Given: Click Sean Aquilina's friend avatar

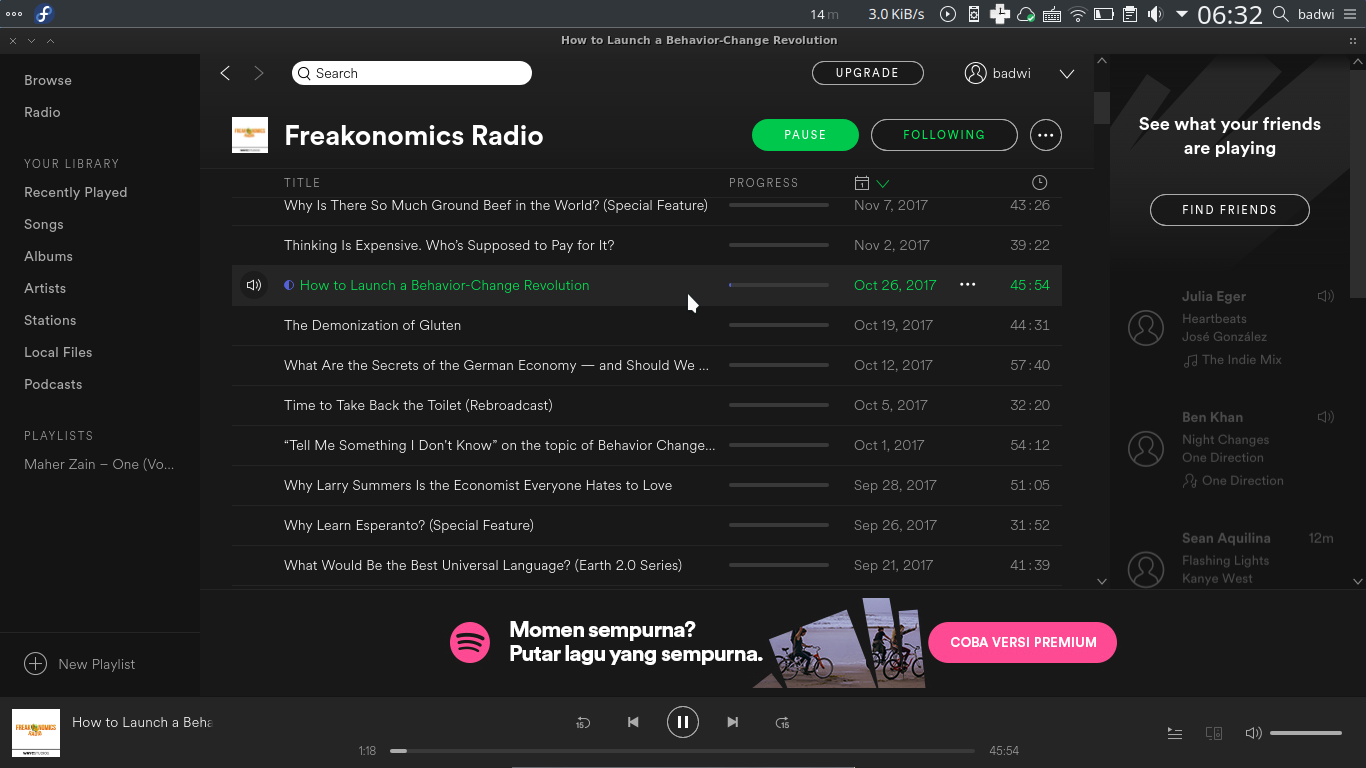Looking at the screenshot, I should pyautogui.click(x=1146, y=569).
